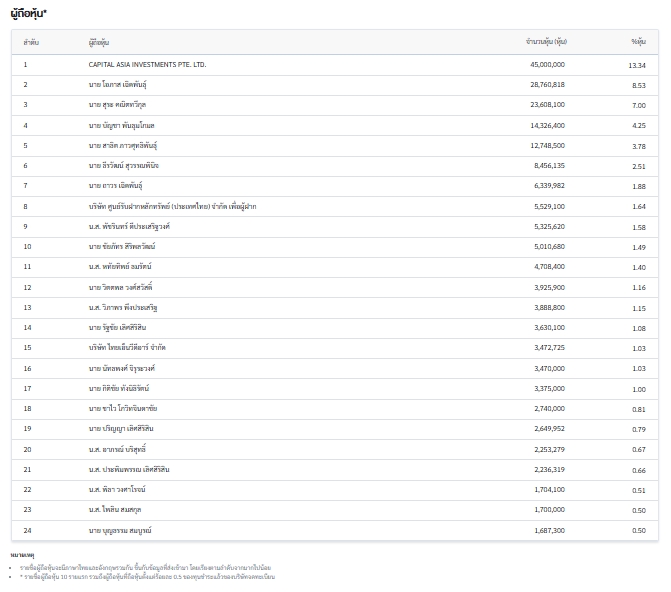Click the 23,608,100 shares value
This screenshot has width=671, height=592.
point(547,104)
